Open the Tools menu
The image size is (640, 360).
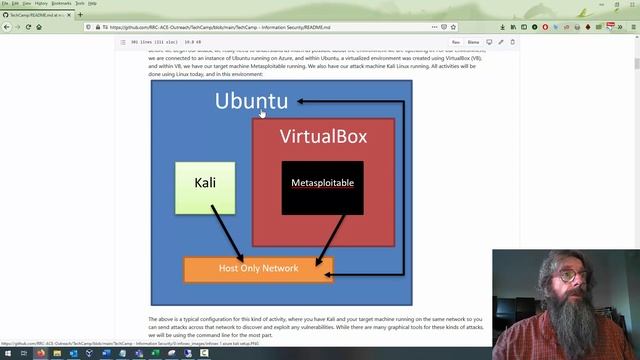coord(80,3)
